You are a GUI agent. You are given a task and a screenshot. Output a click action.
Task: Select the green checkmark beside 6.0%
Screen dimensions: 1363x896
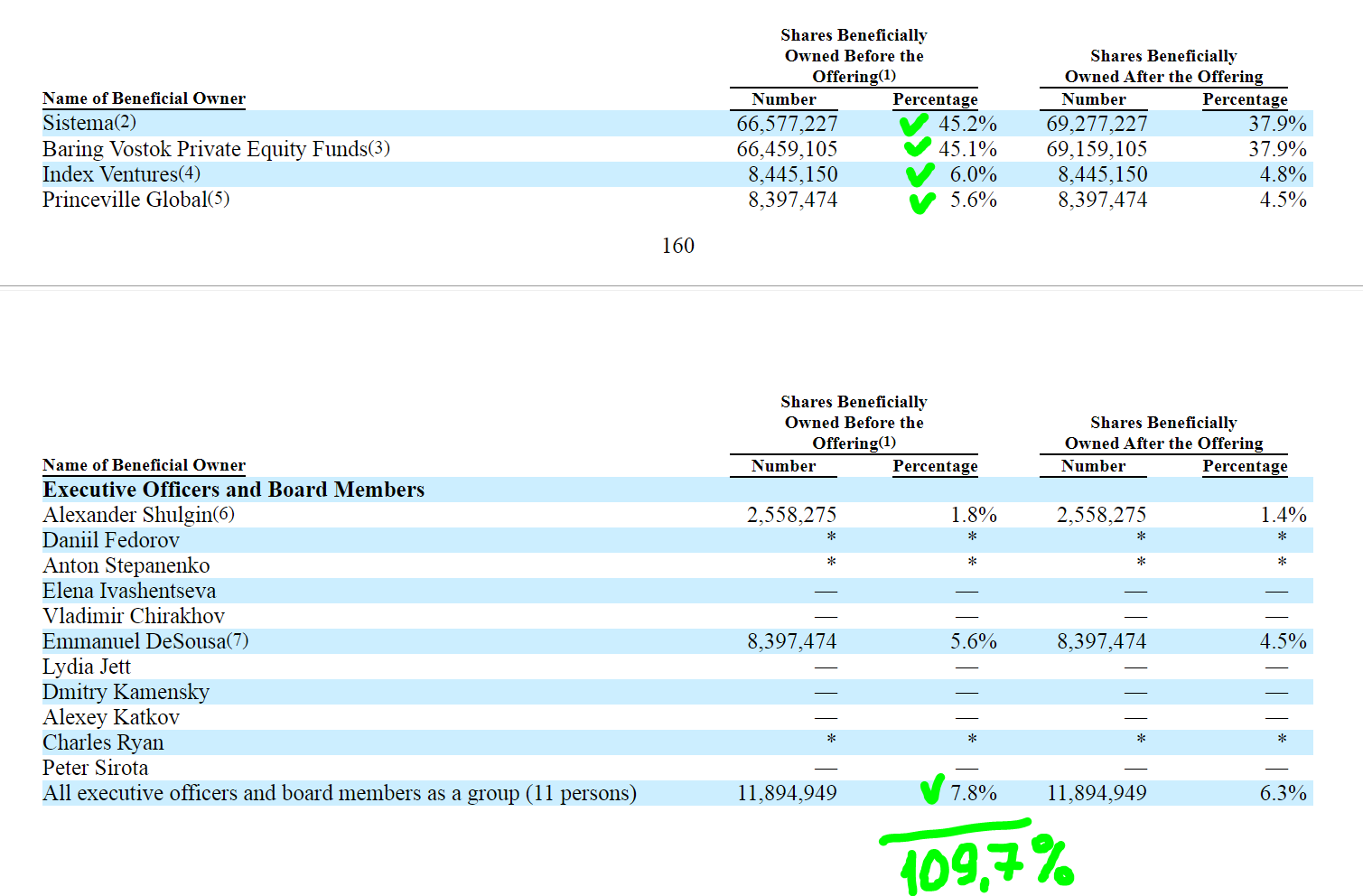(x=920, y=174)
